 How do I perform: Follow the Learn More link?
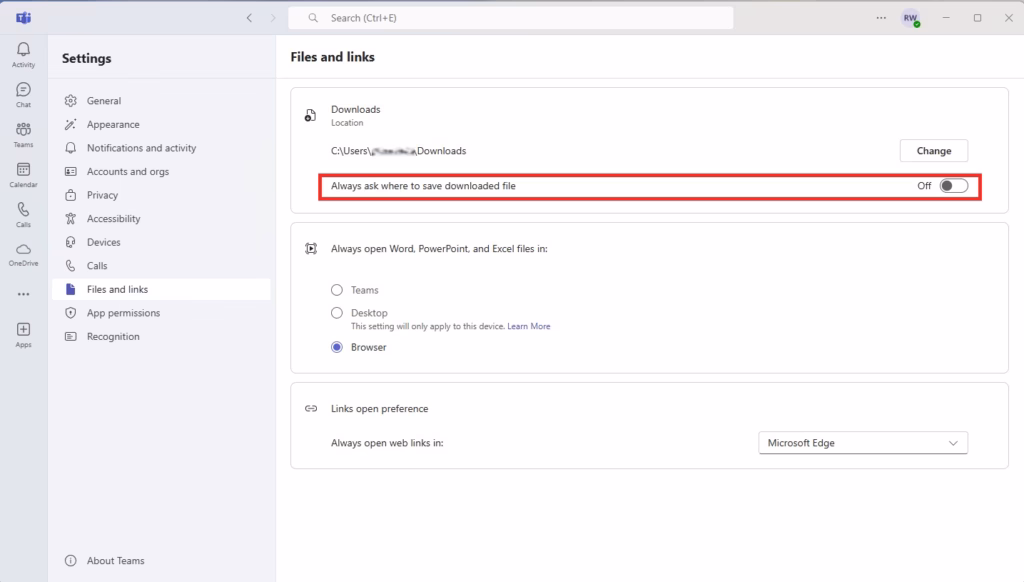(529, 326)
